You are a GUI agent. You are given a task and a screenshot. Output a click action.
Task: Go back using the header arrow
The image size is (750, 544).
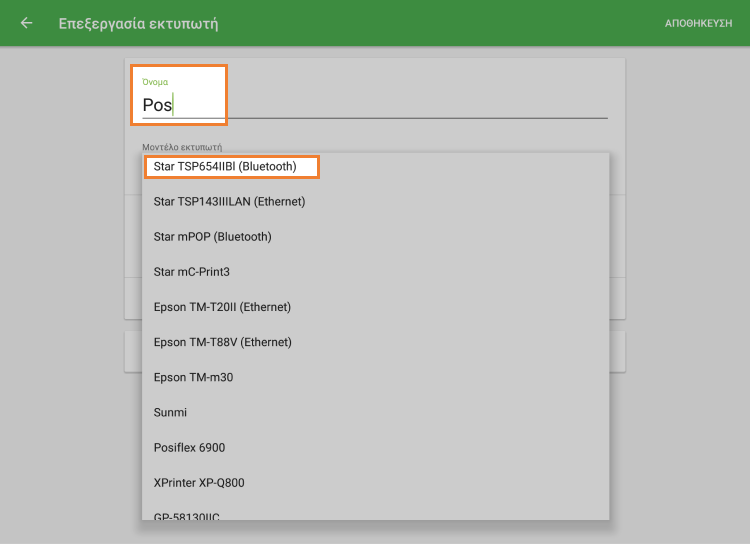tap(26, 23)
